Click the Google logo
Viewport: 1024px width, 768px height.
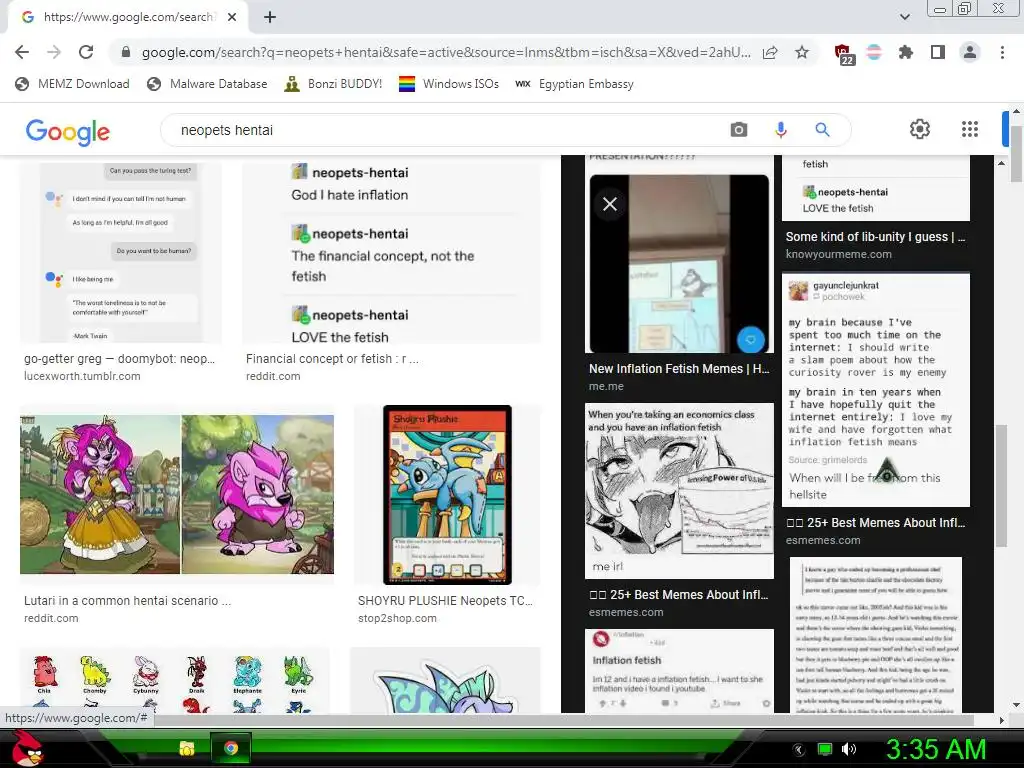pos(68,131)
